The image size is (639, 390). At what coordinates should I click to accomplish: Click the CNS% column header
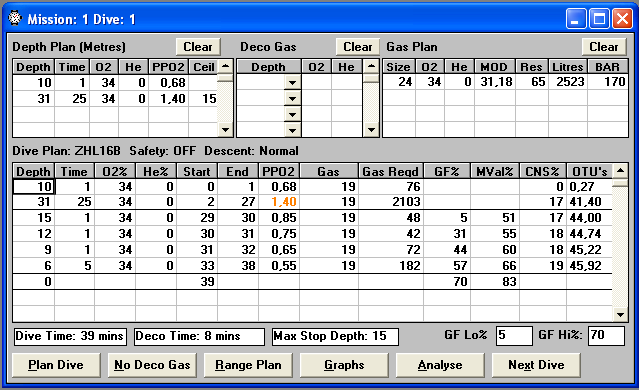point(542,172)
